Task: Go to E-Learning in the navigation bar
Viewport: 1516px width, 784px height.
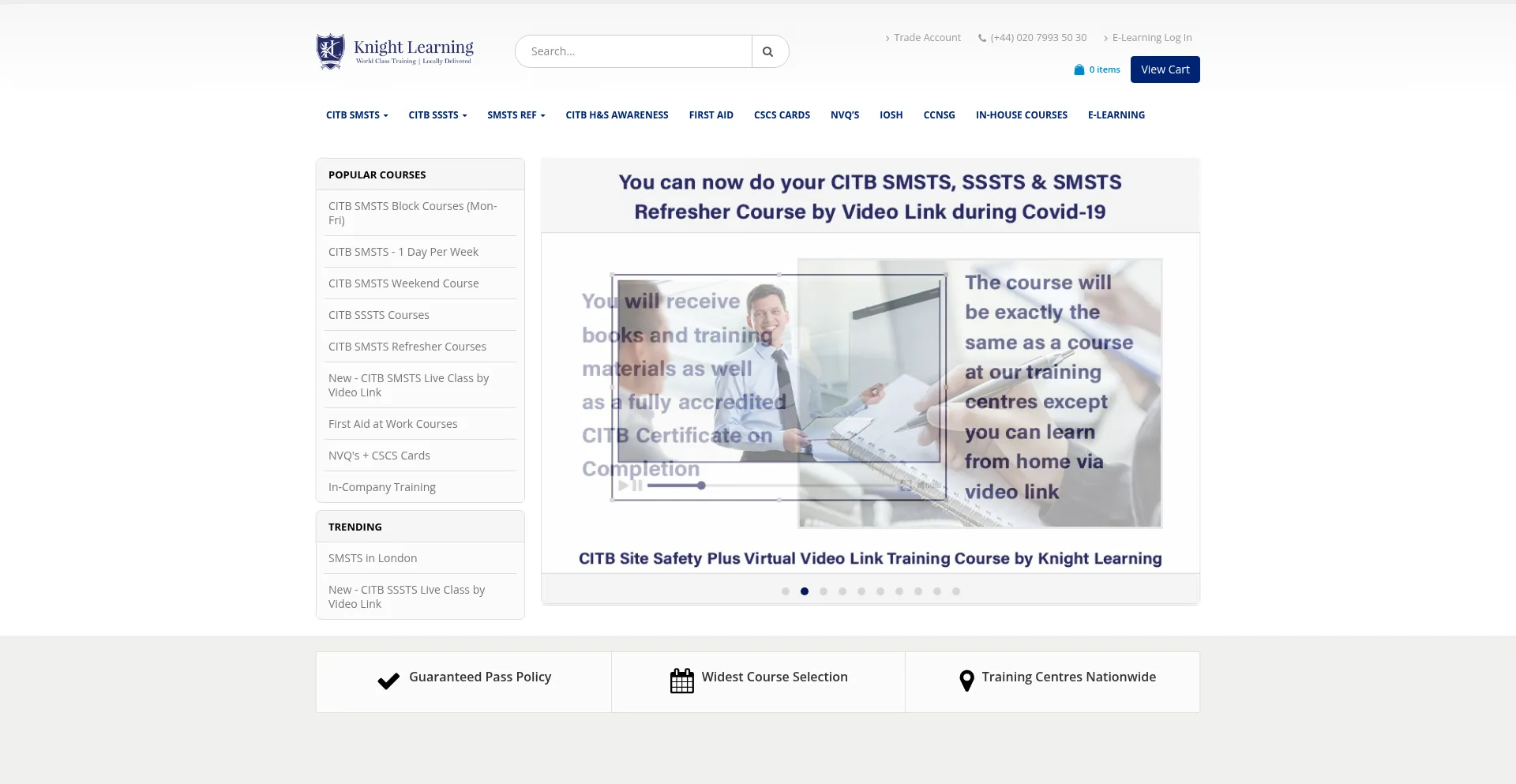Action: click(x=1116, y=115)
